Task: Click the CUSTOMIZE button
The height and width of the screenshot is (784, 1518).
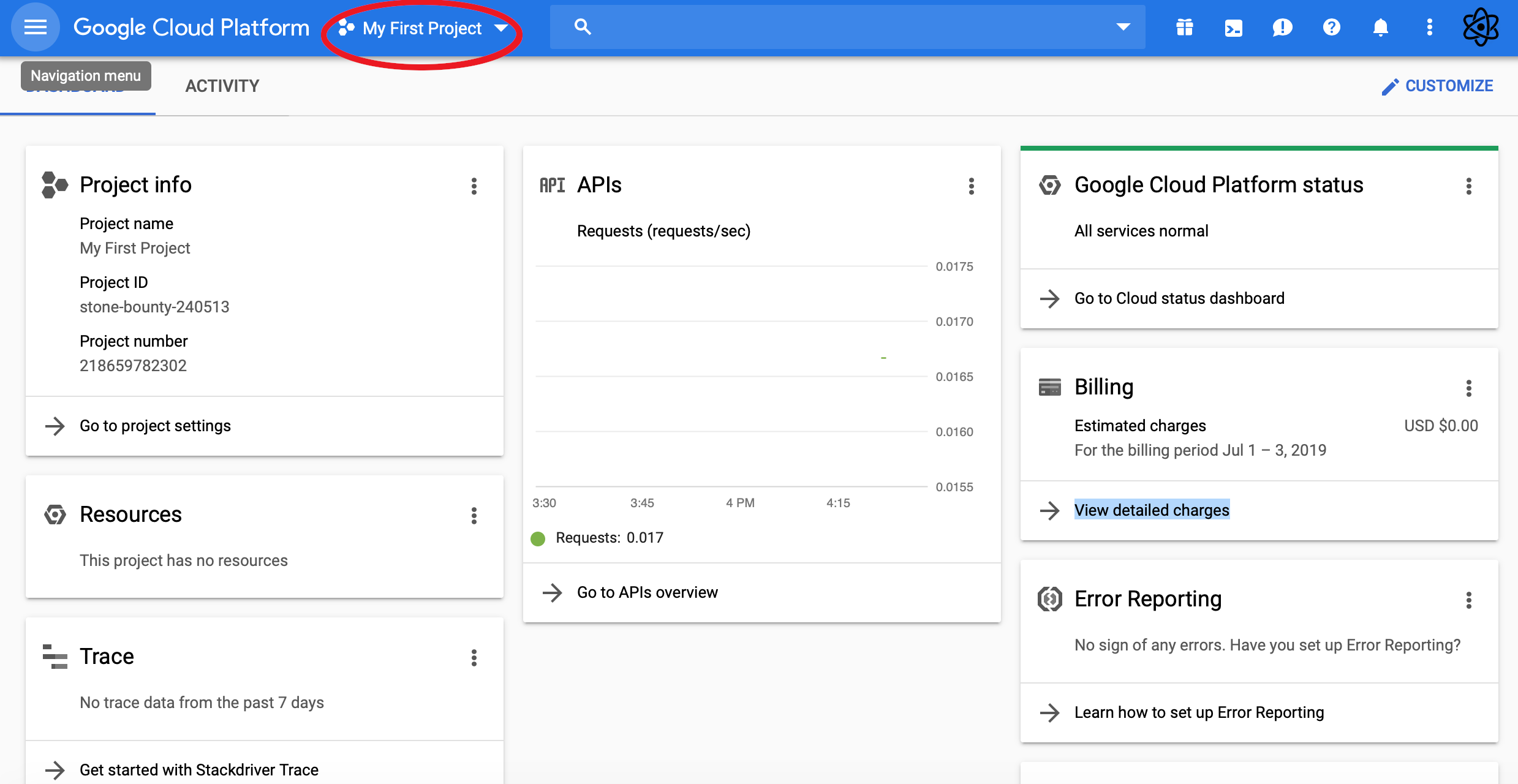Action: point(1437,86)
